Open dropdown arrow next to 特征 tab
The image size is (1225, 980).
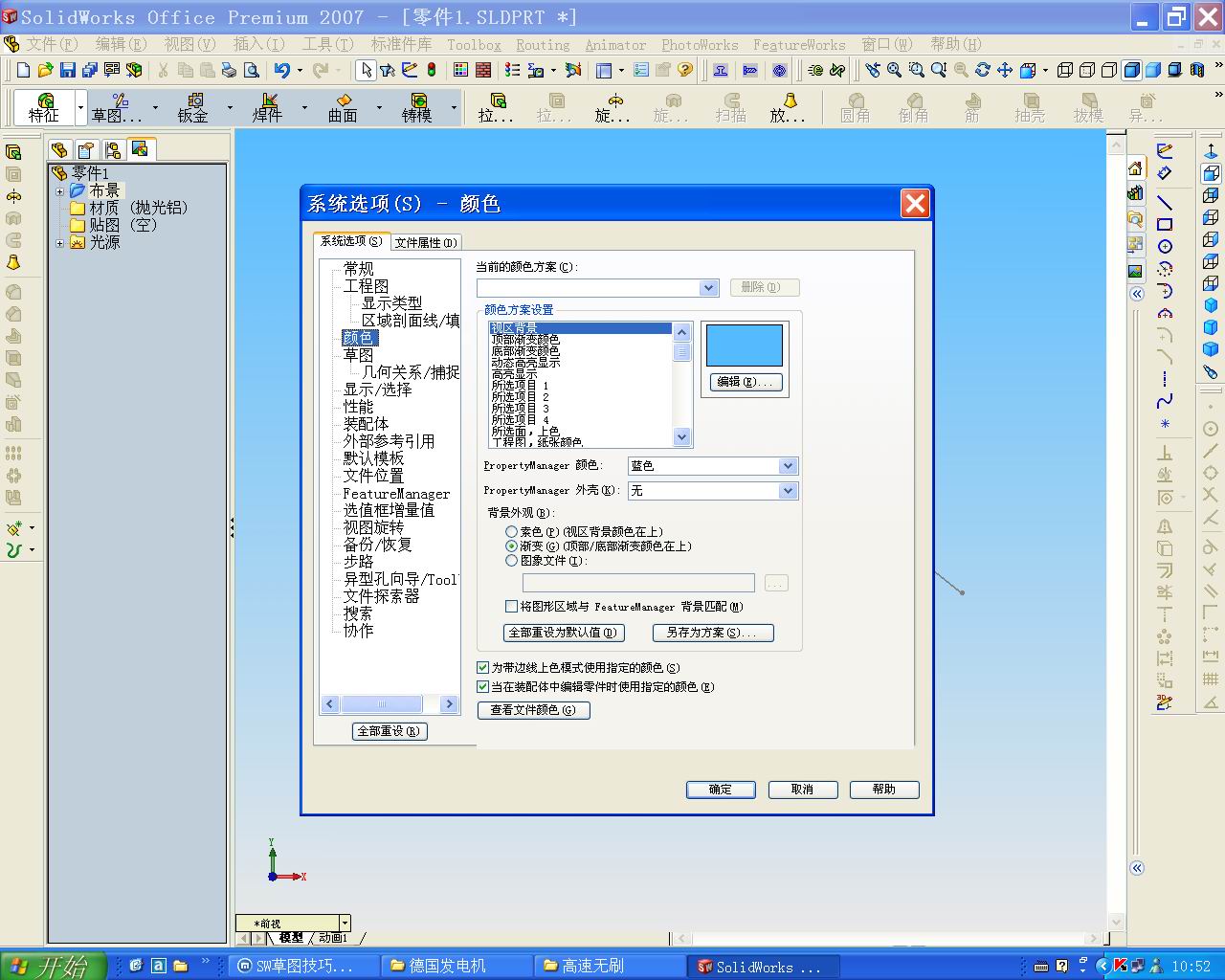click(80, 107)
